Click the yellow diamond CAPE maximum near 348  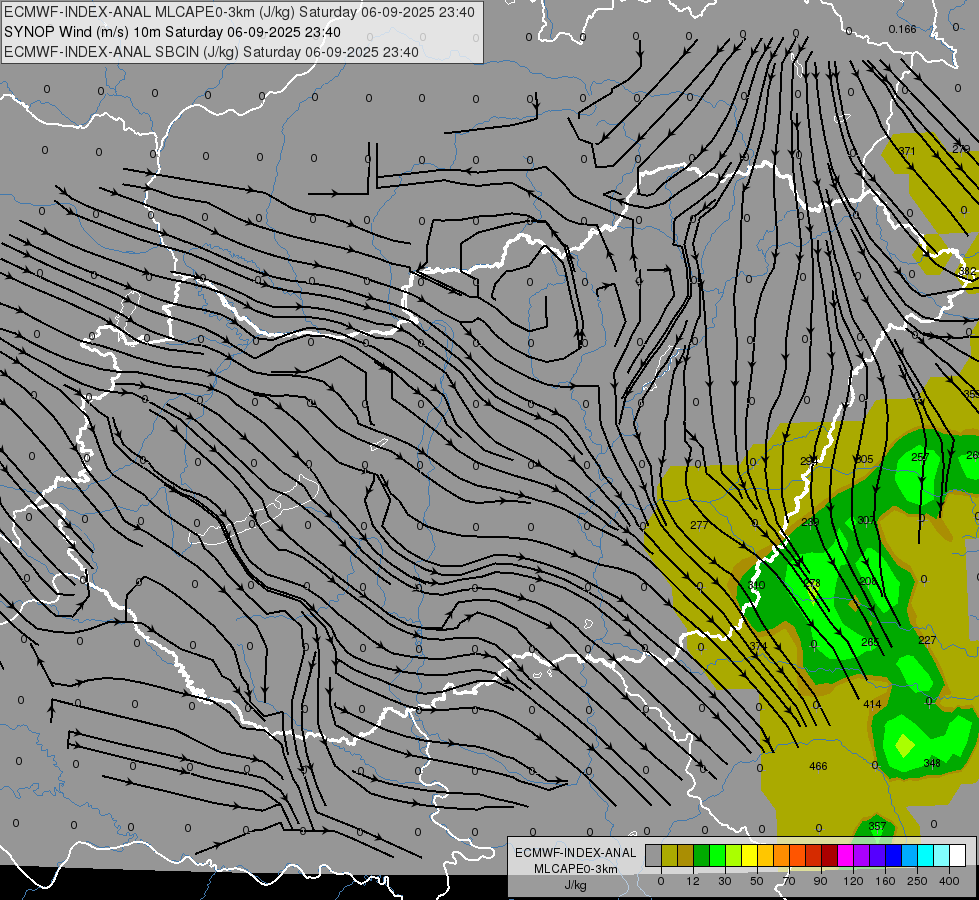tap(905, 746)
